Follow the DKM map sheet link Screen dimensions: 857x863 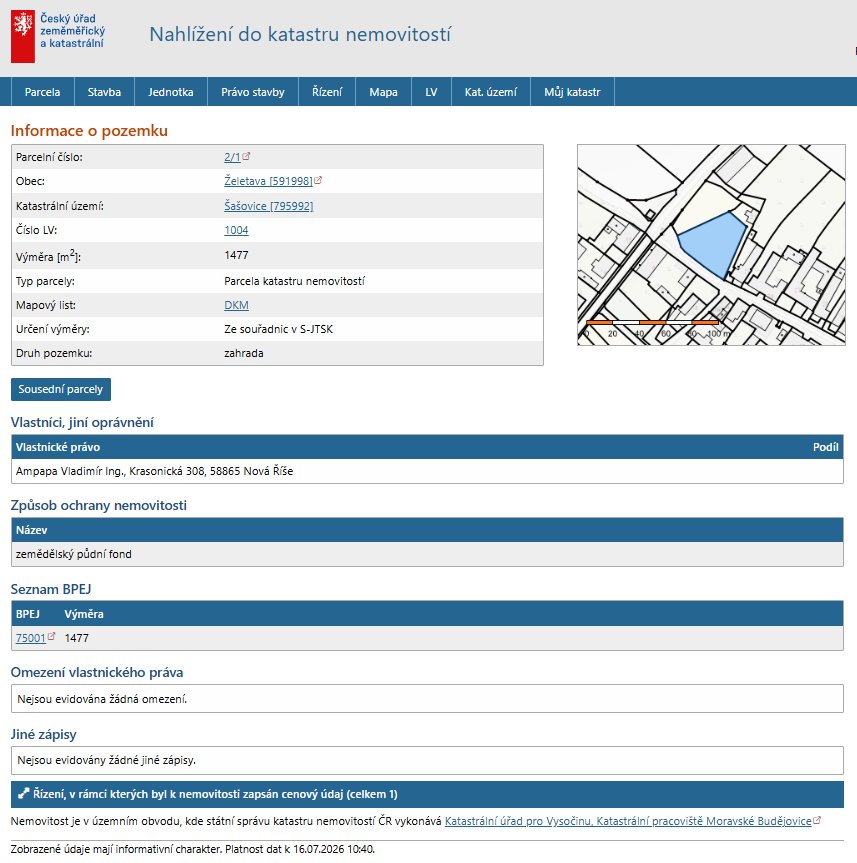(x=236, y=305)
